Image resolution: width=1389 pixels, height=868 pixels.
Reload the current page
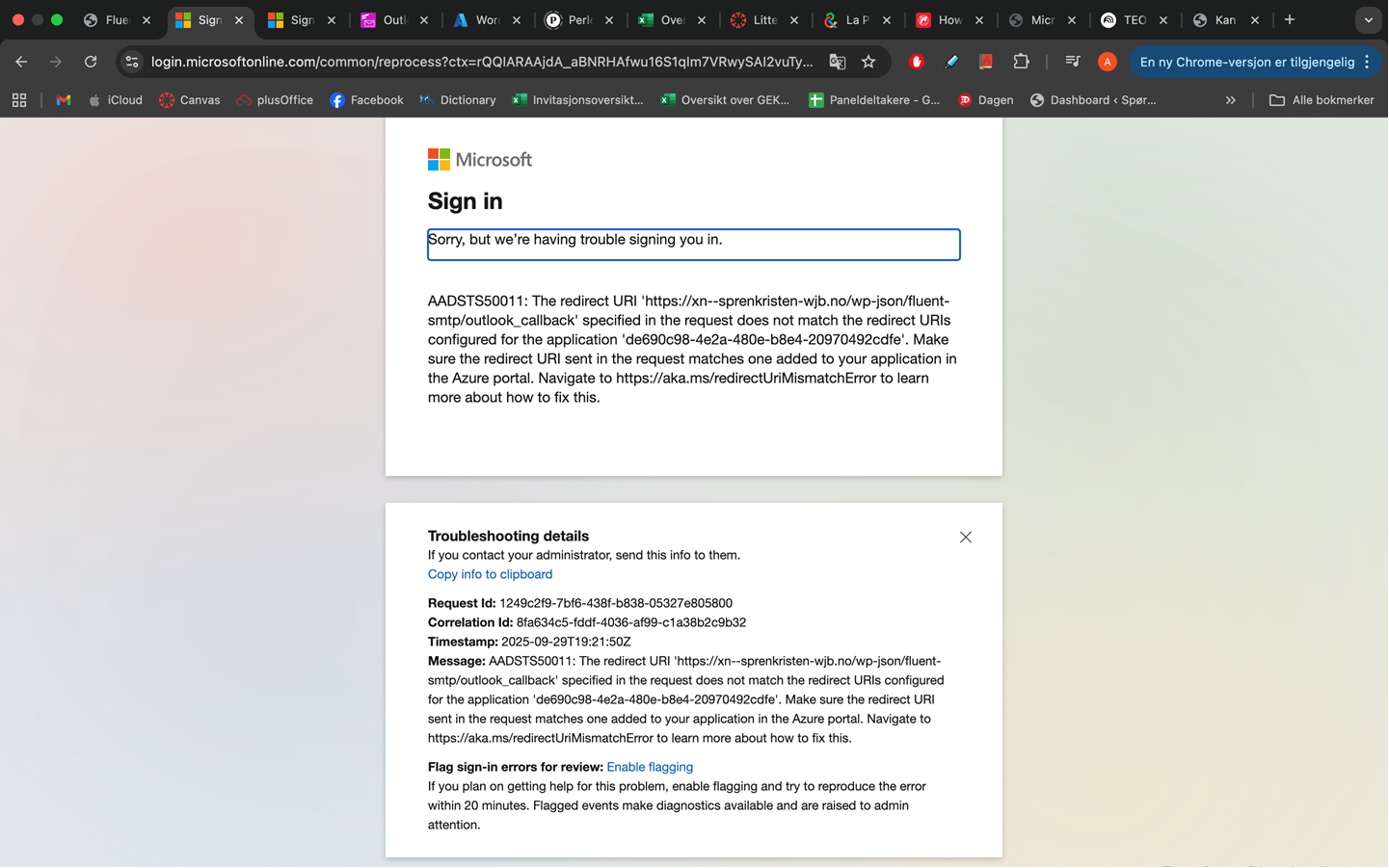point(91,62)
